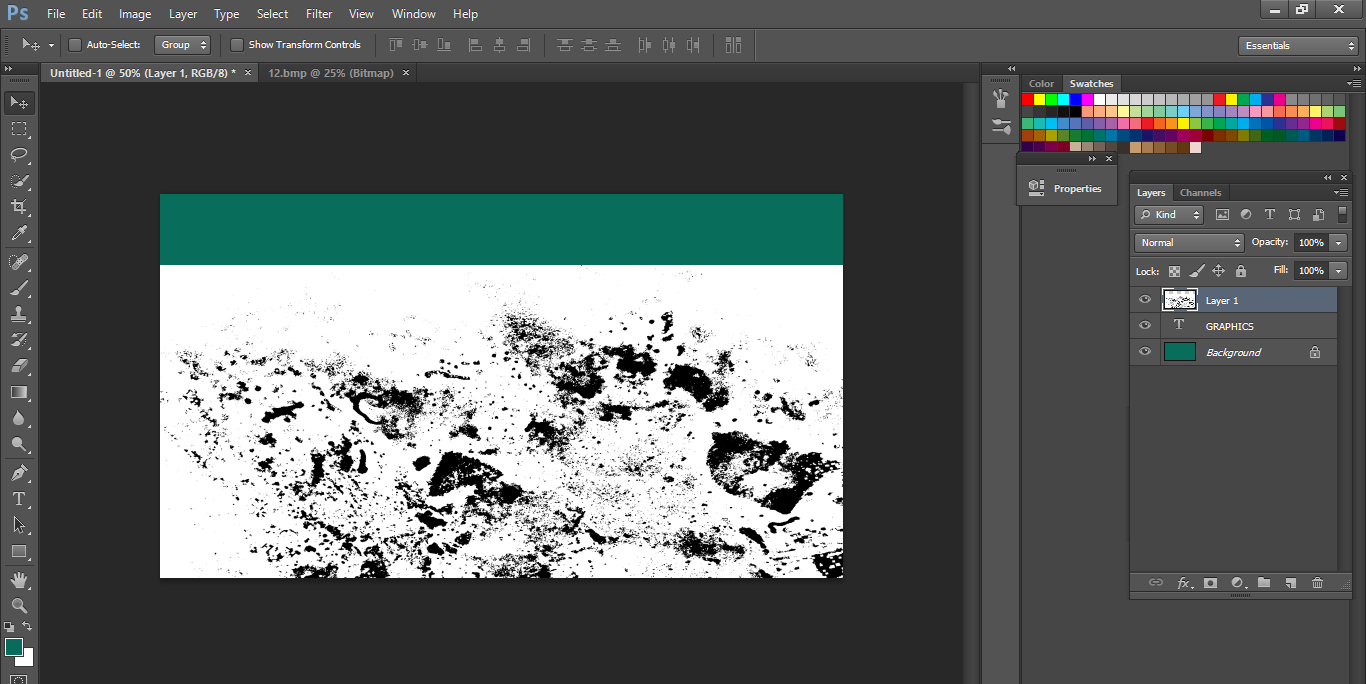The width and height of the screenshot is (1366, 684).
Task: Enable the Lock transparent pixels option
Action: [x=1173, y=270]
